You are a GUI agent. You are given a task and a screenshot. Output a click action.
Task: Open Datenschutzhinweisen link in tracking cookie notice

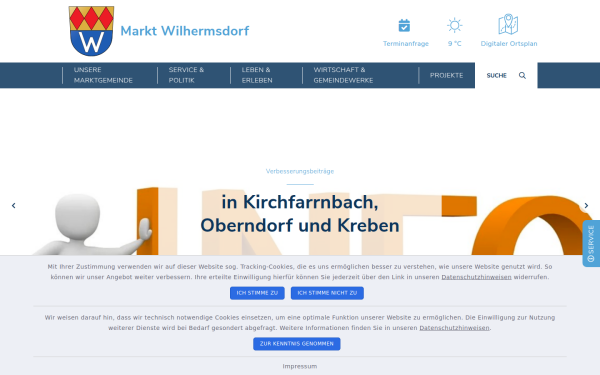coord(476,277)
